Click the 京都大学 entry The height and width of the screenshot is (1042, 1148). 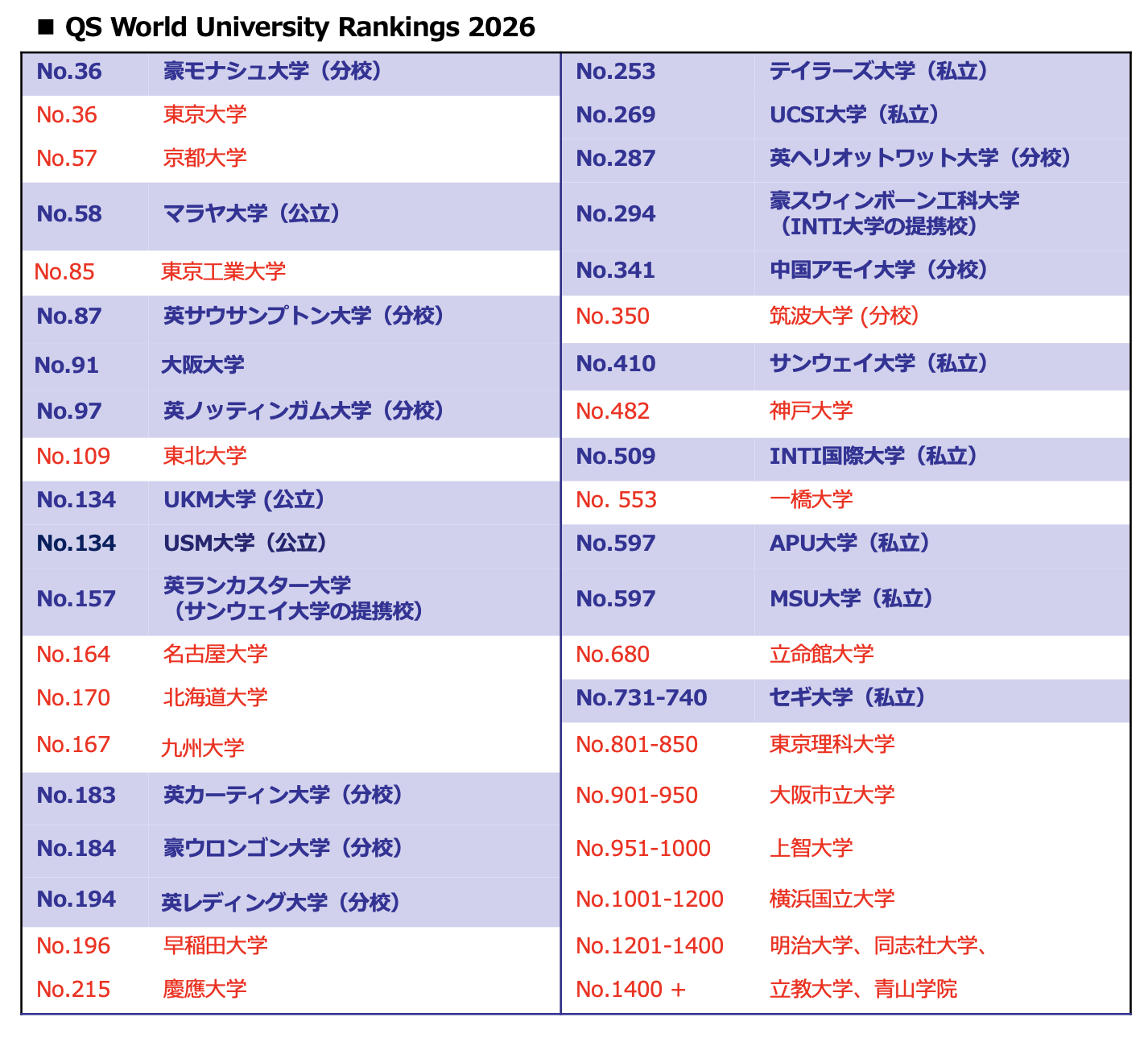[x=204, y=158]
